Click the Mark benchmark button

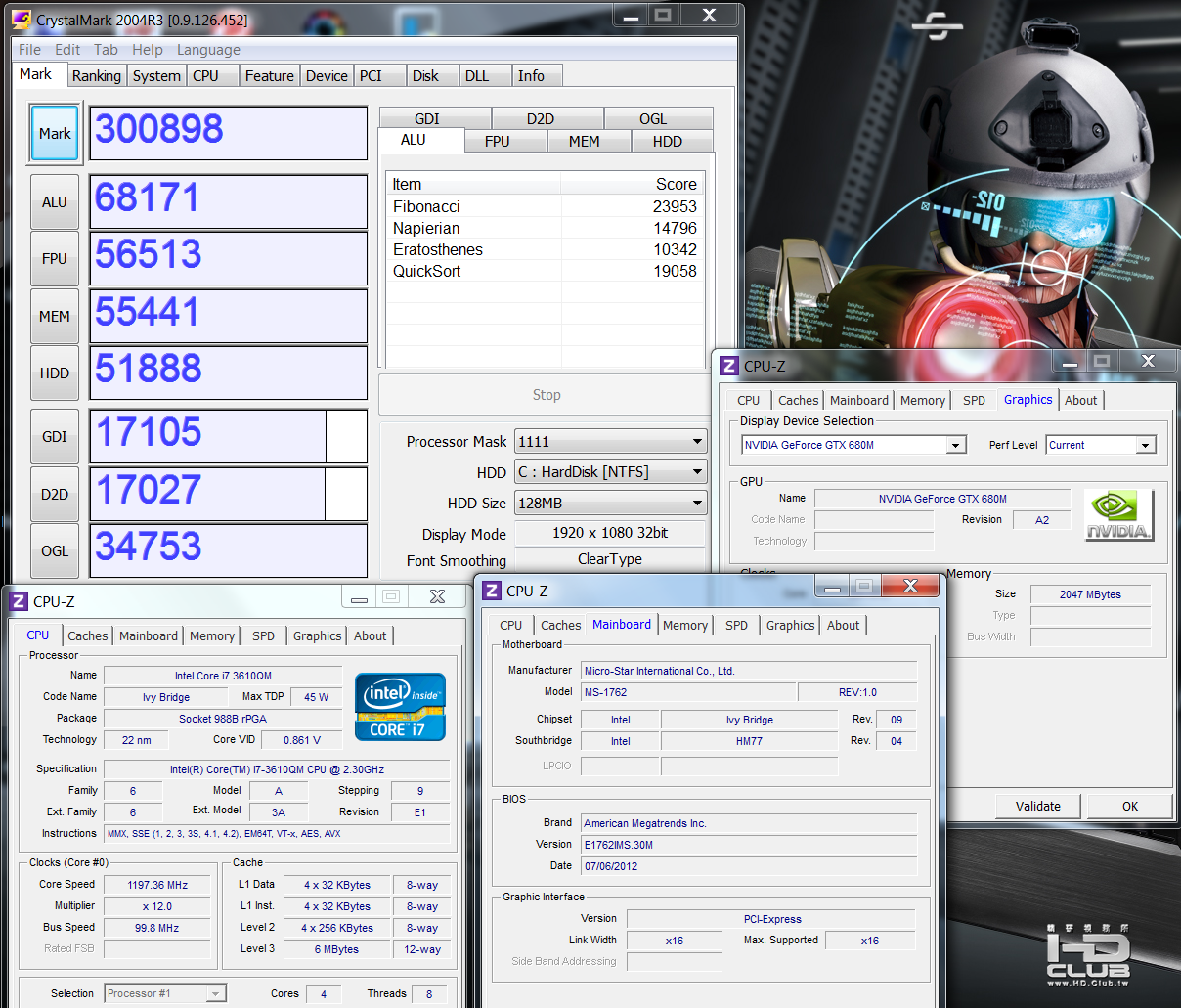click(55, 133)
